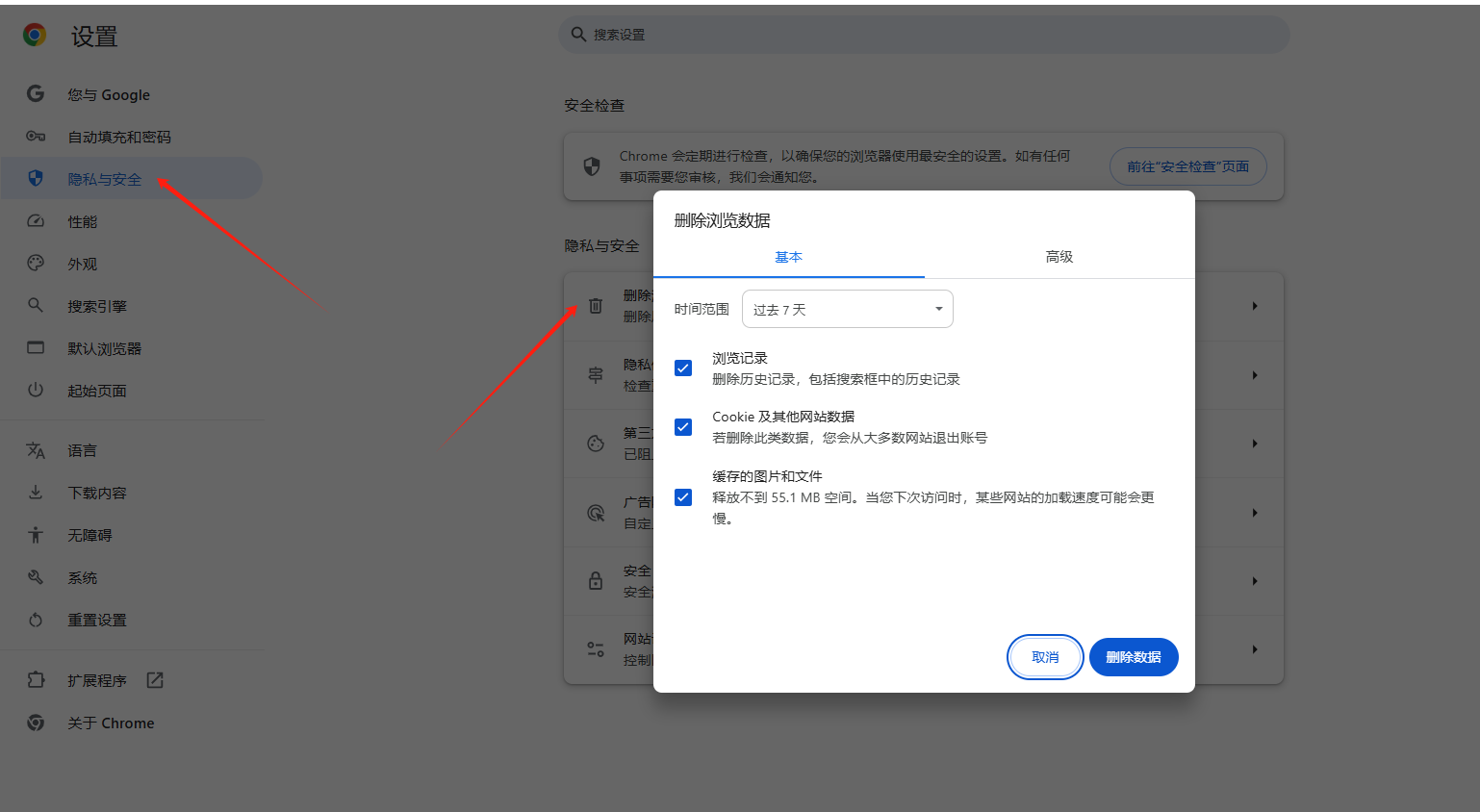Viewport: 1480px width, 812px height.
Task: Open 外观 settings in sidebar
Action: [x=83, y=264]
